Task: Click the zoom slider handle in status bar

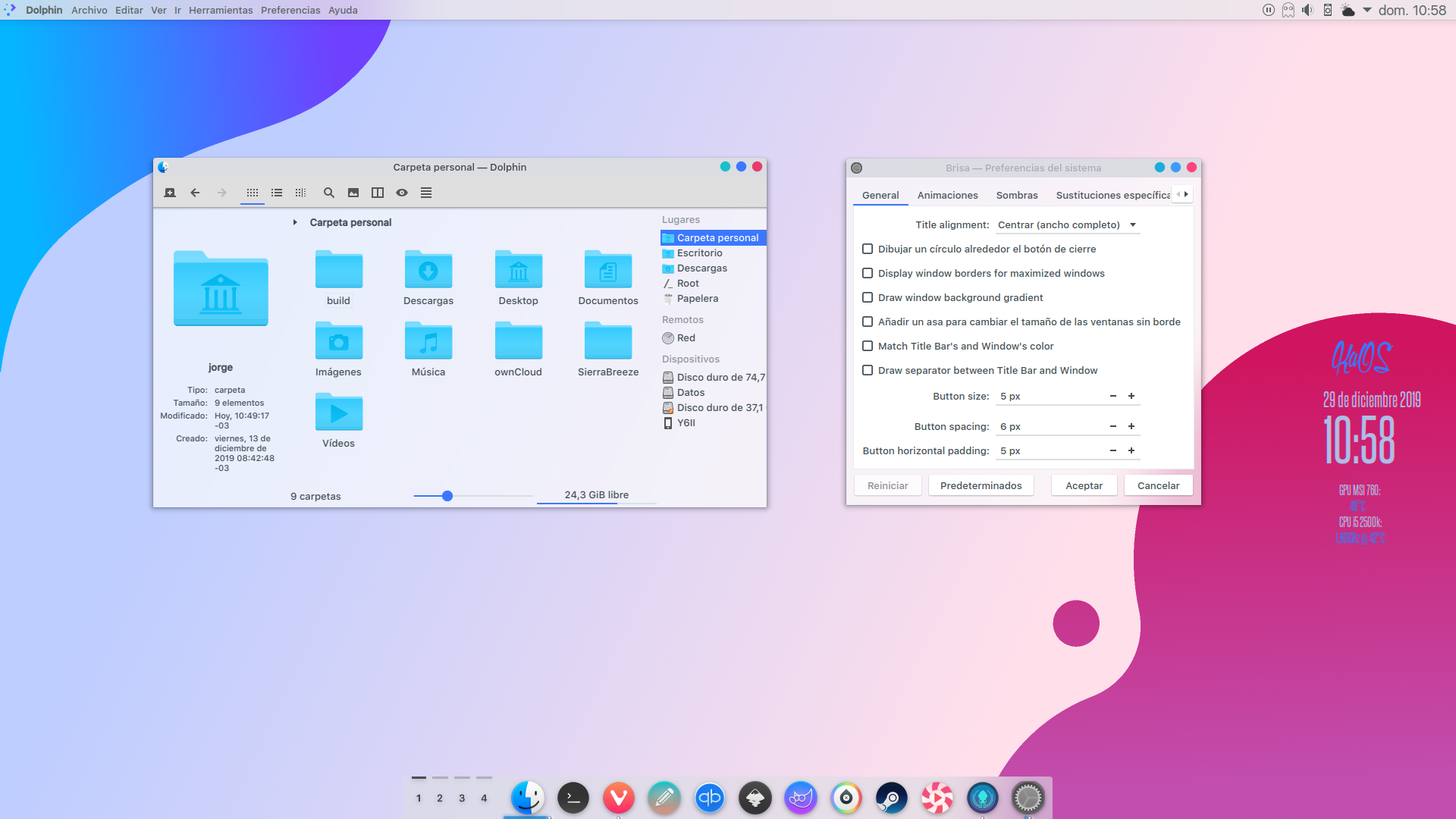Action: (x=447, y=496)
